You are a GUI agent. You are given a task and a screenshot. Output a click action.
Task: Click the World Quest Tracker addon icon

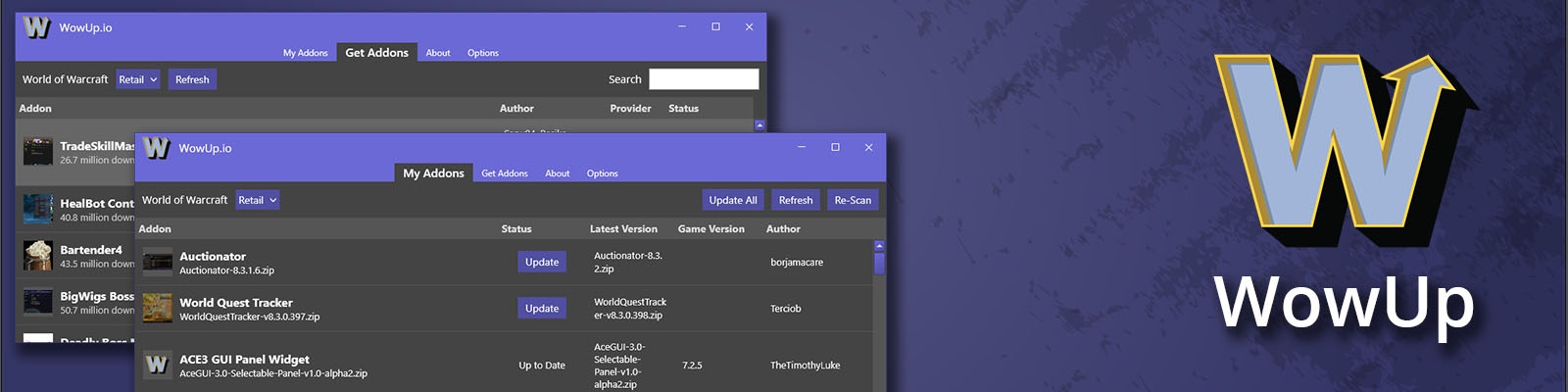coord(157,308)
